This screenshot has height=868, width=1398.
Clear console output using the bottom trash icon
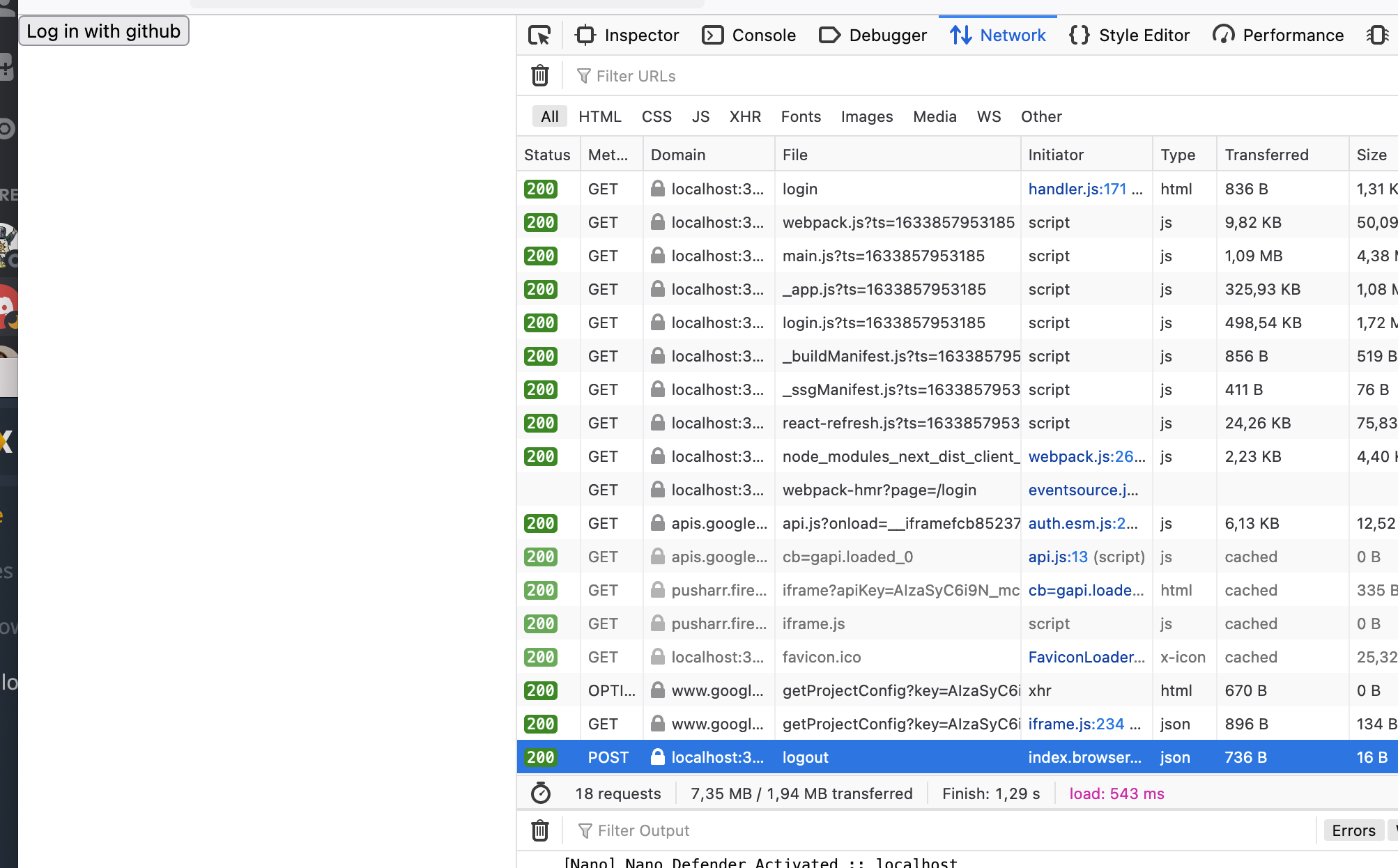click(539, 830)
